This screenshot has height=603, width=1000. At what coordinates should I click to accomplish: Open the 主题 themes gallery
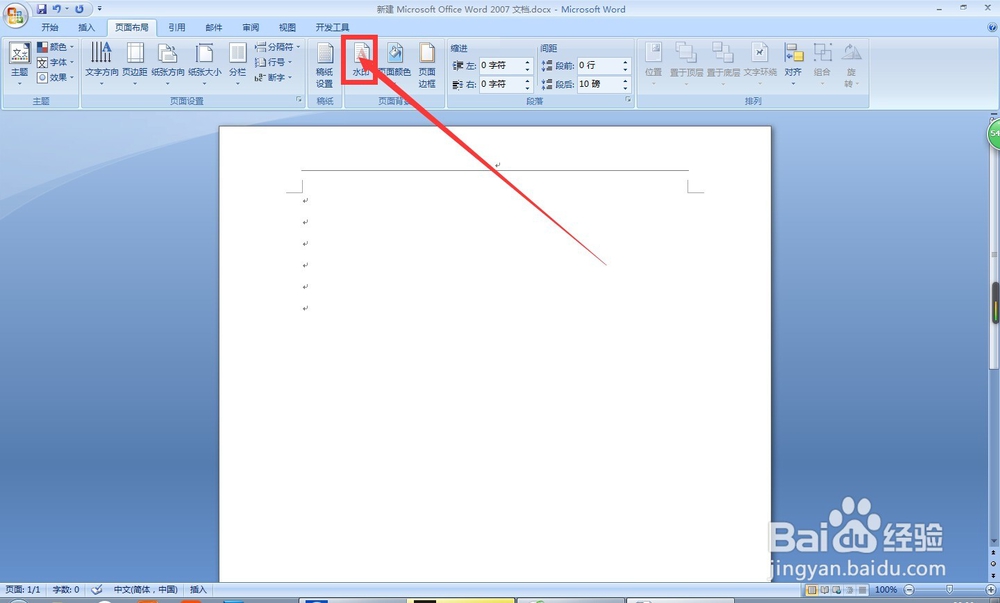pos(19,64)
